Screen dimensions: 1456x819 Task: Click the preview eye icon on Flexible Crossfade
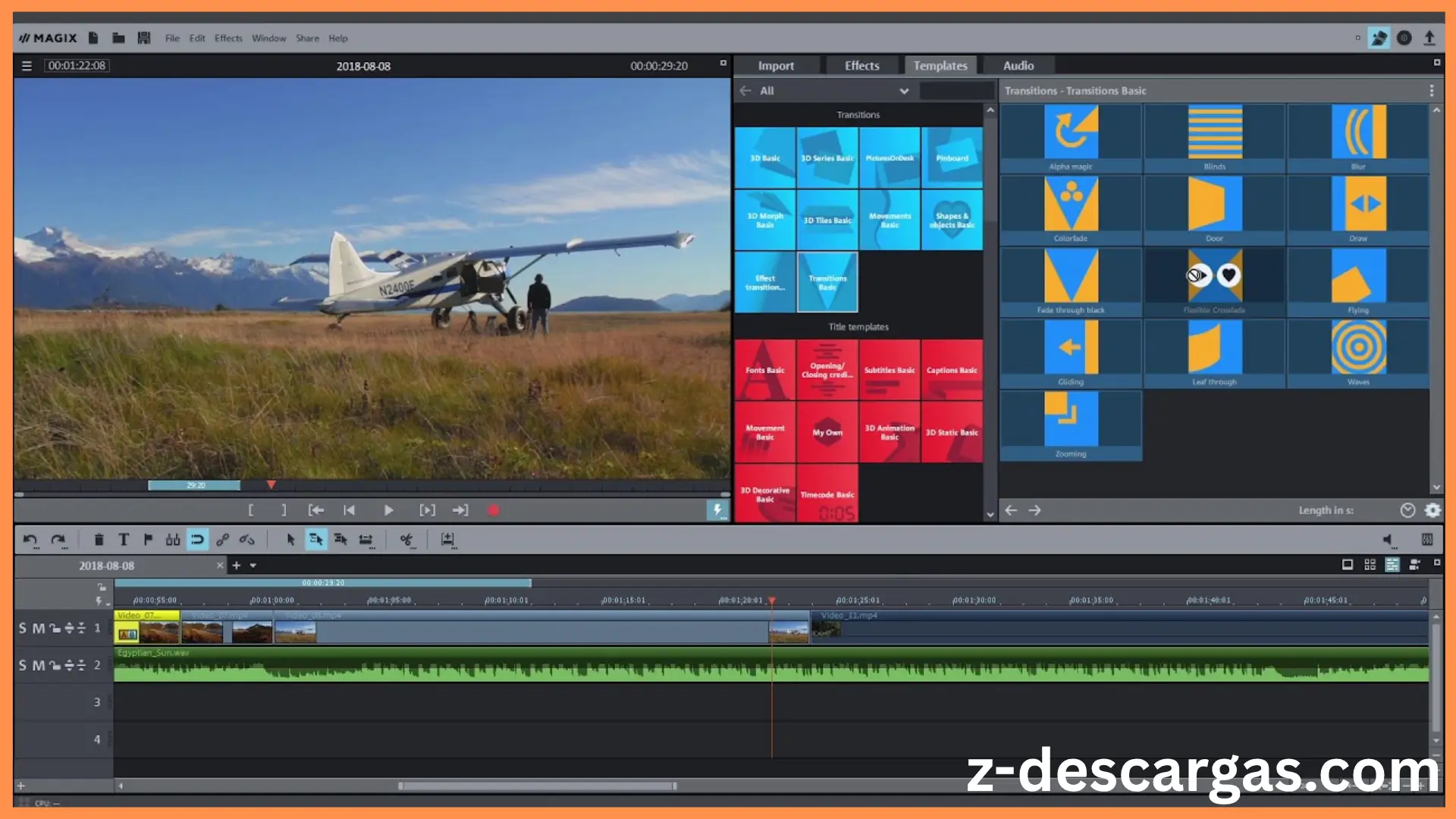pos(1198,275)
